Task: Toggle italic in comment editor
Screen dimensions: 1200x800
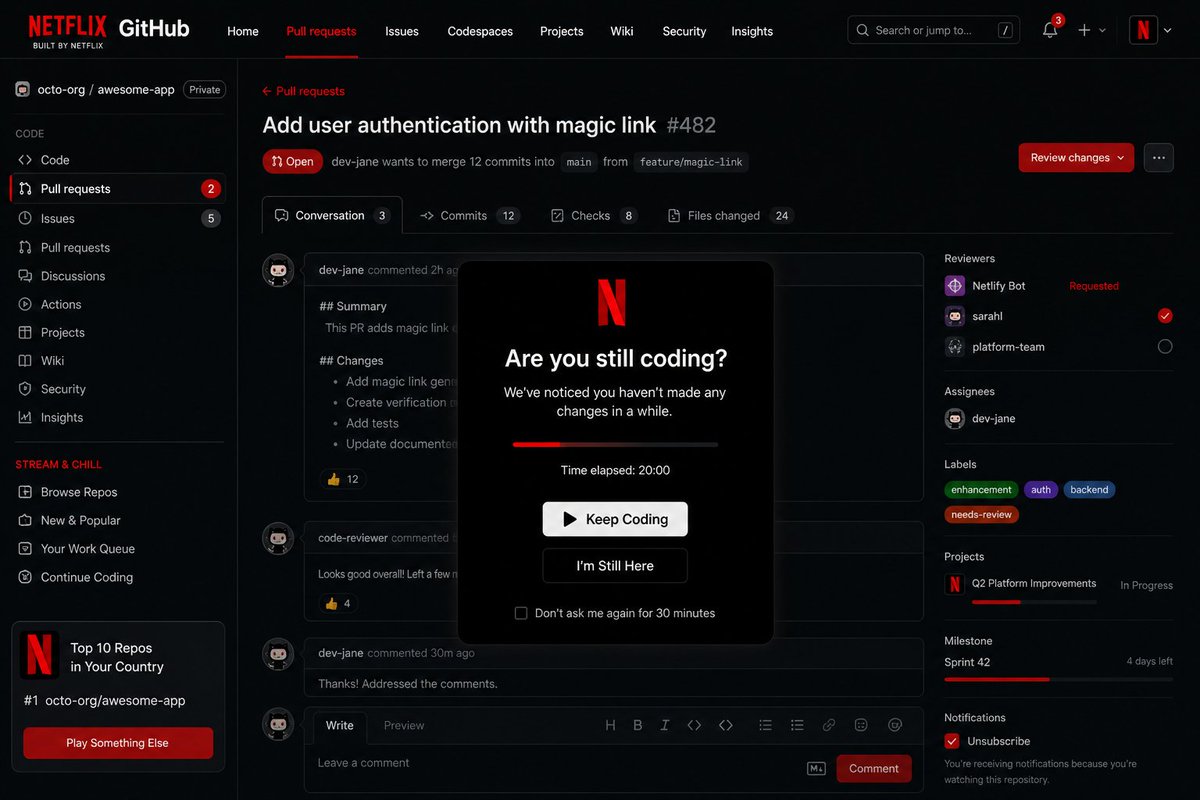Action: tap(665, 725)
